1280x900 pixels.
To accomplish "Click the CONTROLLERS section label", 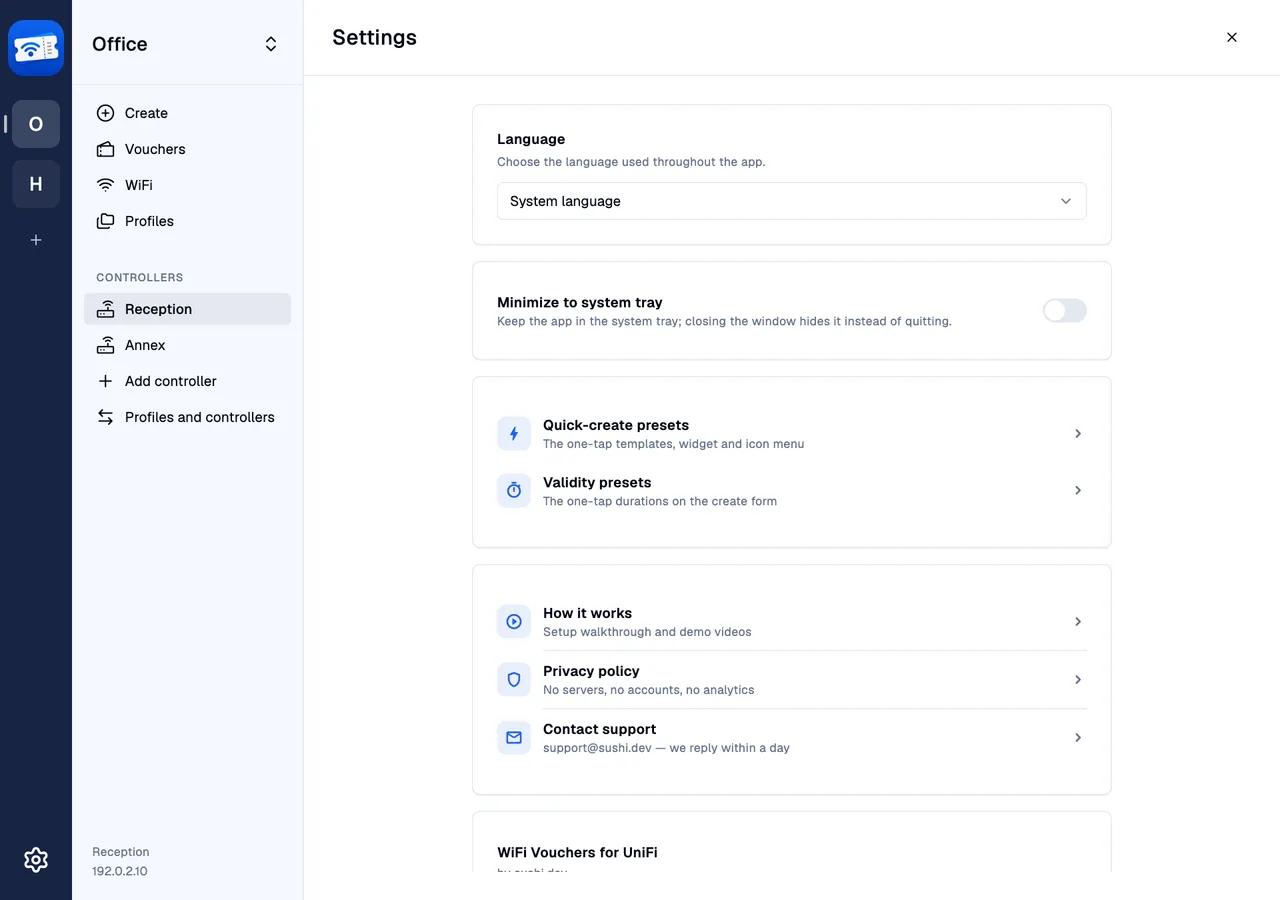I will point(139,277).
